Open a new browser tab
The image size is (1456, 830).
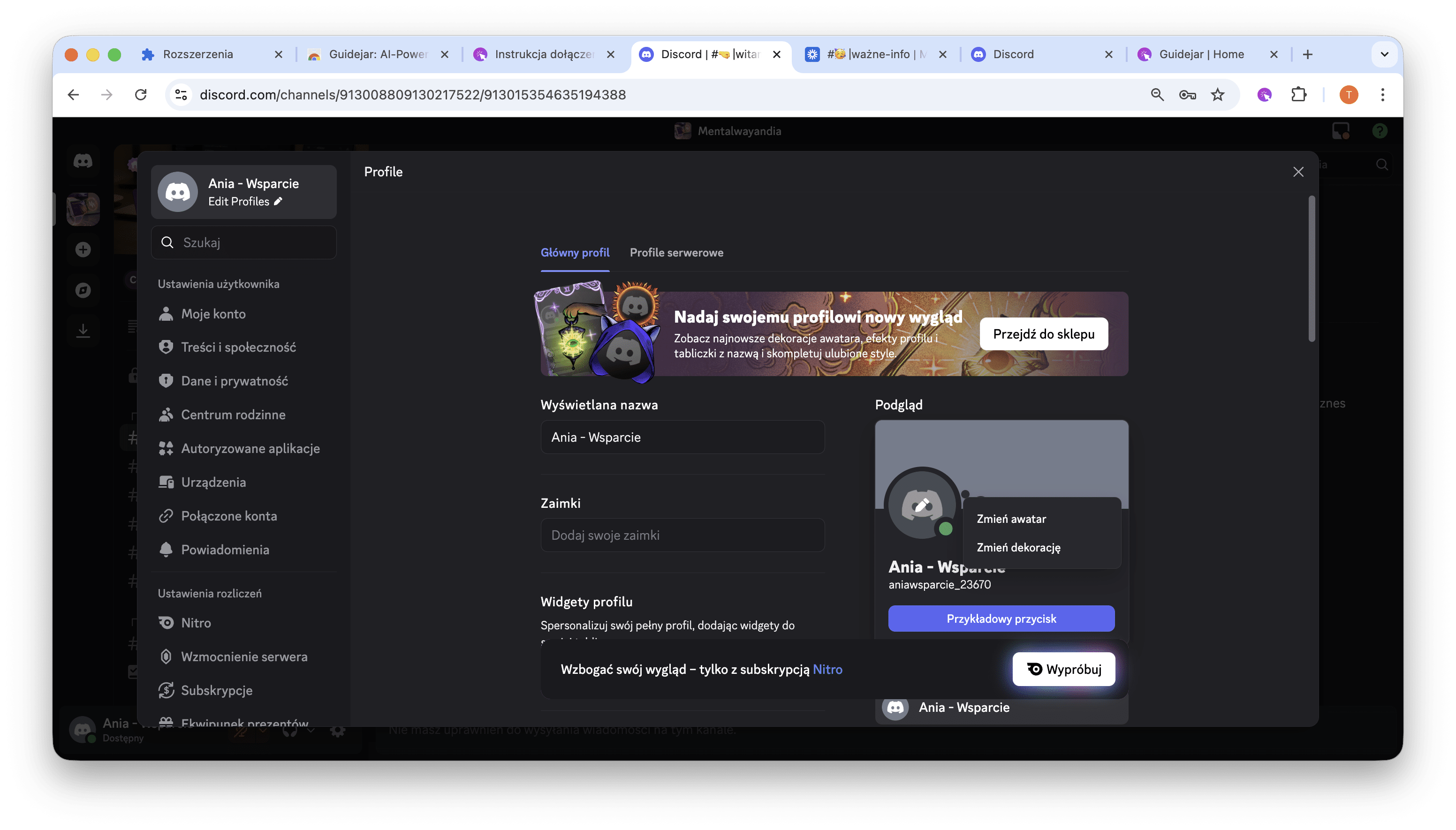(x=1308, y=54)
